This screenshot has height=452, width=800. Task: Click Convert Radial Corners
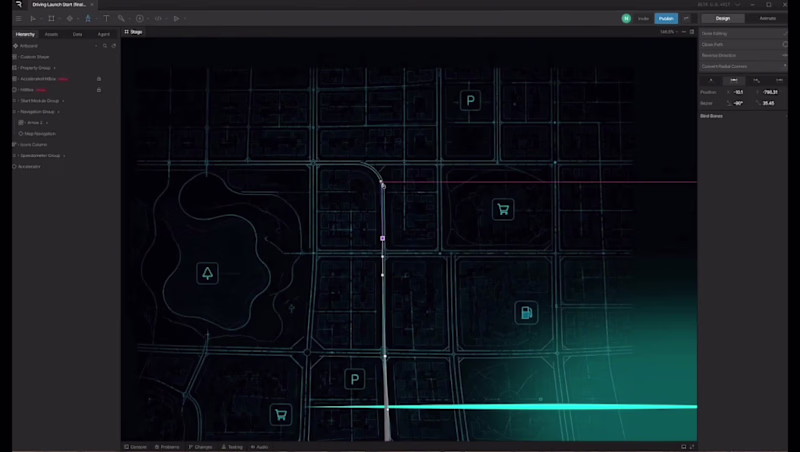click(743, 66)
